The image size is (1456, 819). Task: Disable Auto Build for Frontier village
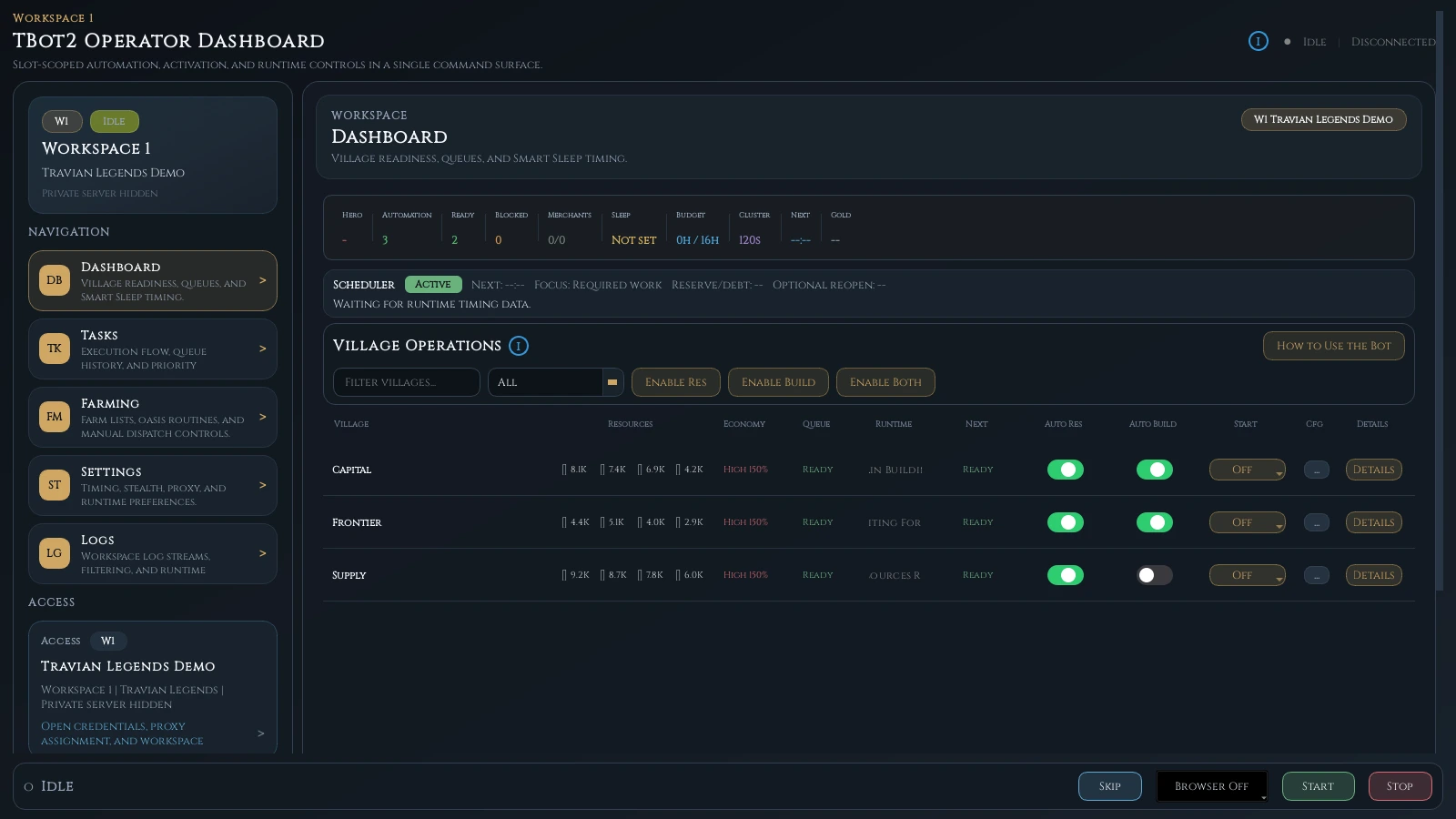point(1154,522)
